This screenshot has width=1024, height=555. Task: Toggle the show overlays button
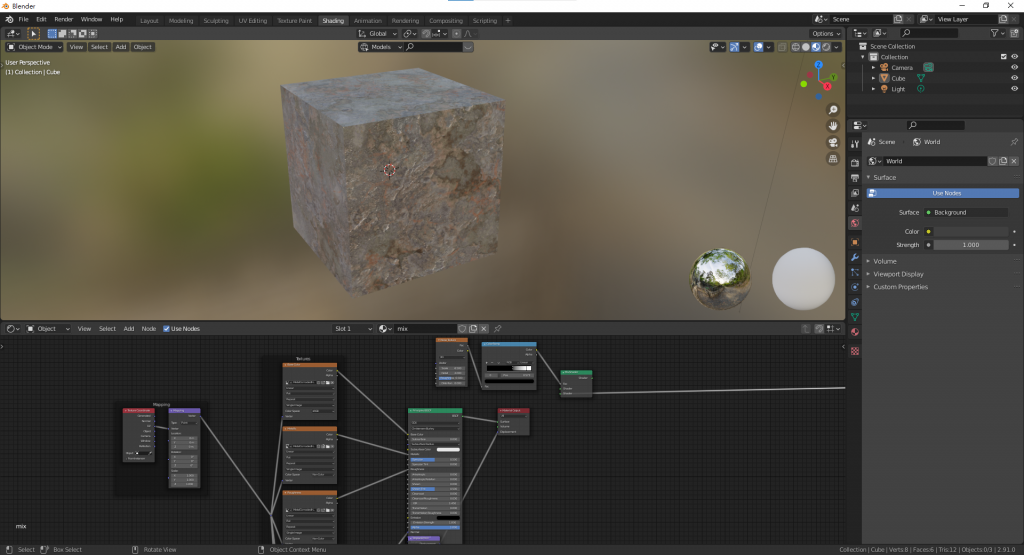pos(758,47)
